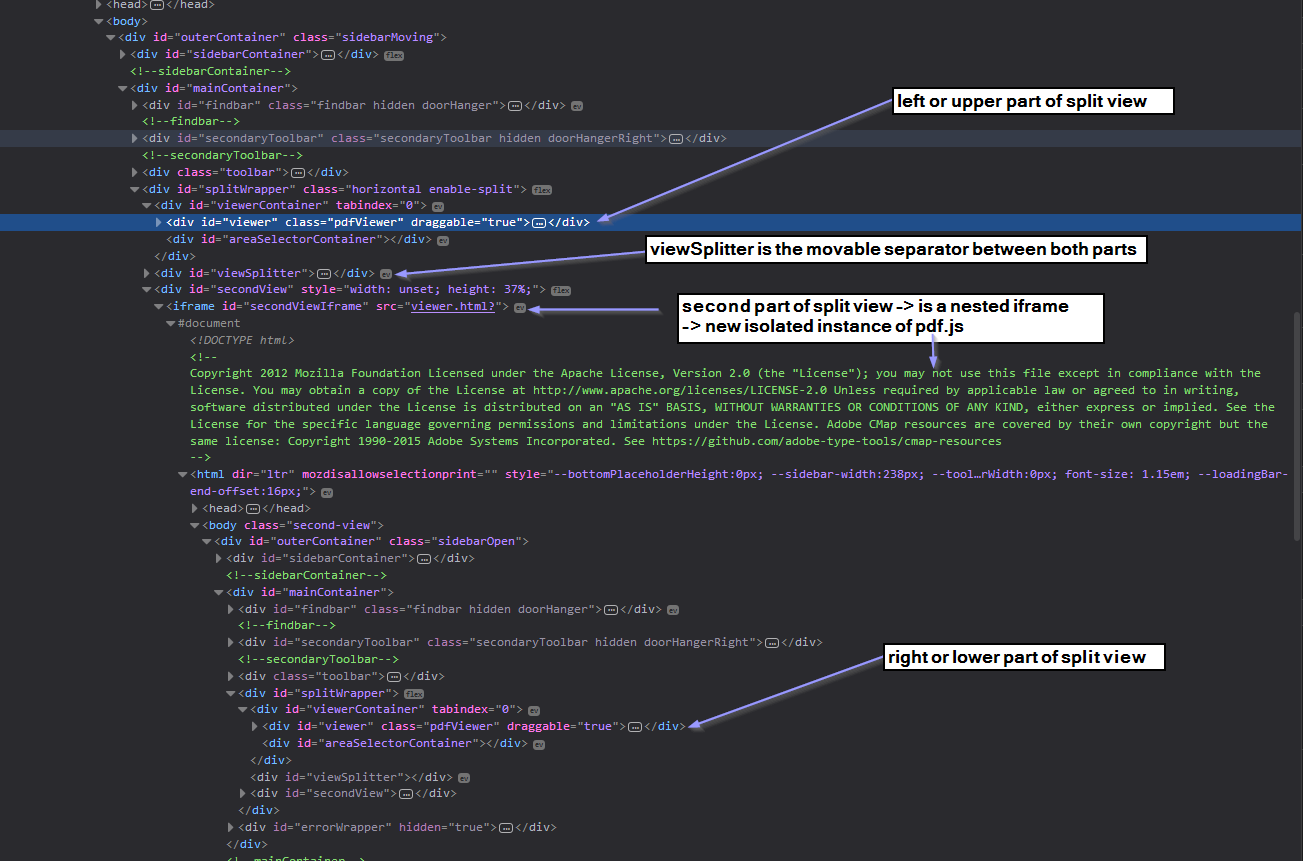Open event badge next to the nested viewSplitter div
1303x861 pixels.
coord(463,777)
